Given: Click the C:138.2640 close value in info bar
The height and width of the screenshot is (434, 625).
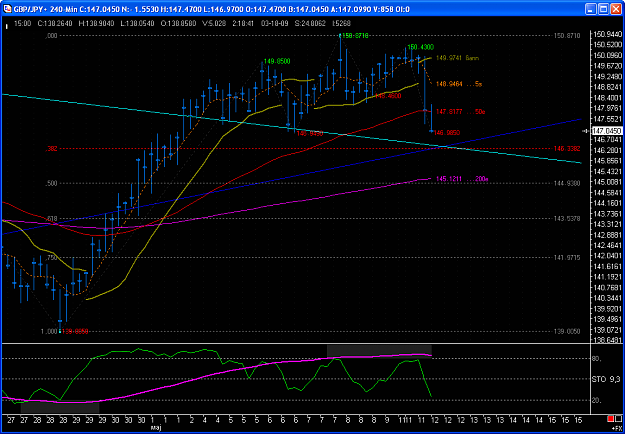Looking at the screenshot, I should (53, 24).
